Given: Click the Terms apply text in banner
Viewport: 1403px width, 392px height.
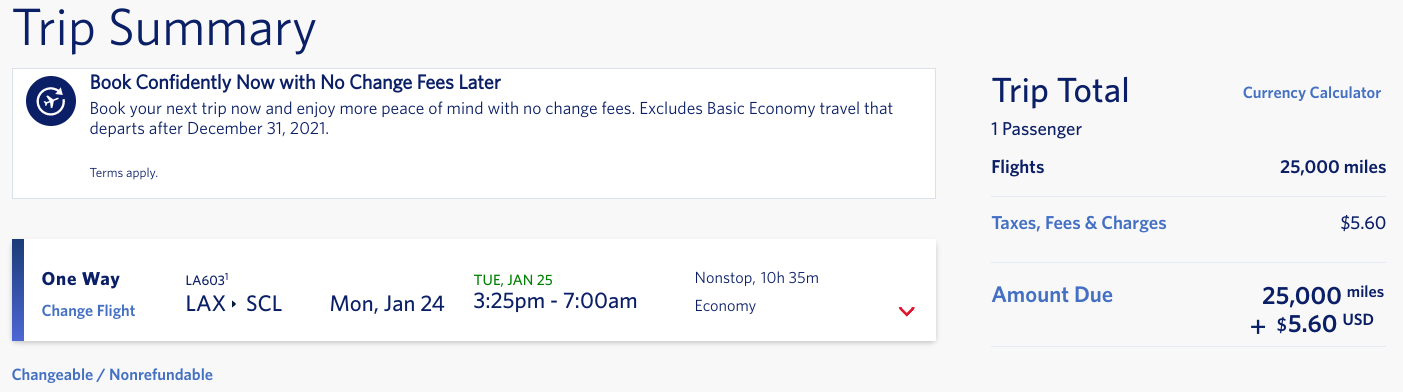Looking at the screenshot, I should tap(124, 173).
